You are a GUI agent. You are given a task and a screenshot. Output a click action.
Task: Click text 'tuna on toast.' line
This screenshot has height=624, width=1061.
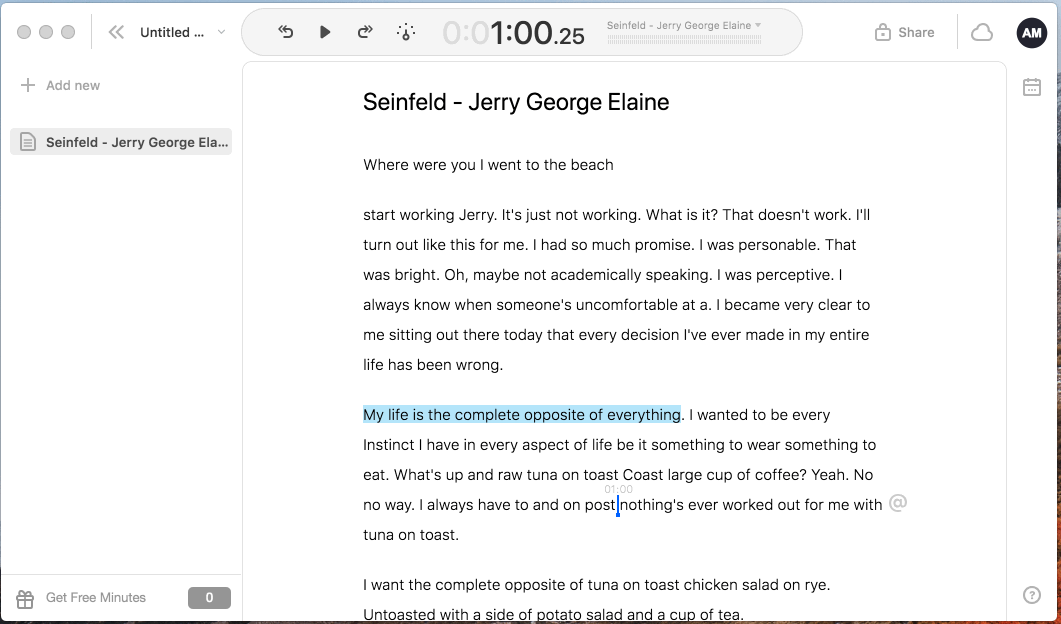pos(411,535)
